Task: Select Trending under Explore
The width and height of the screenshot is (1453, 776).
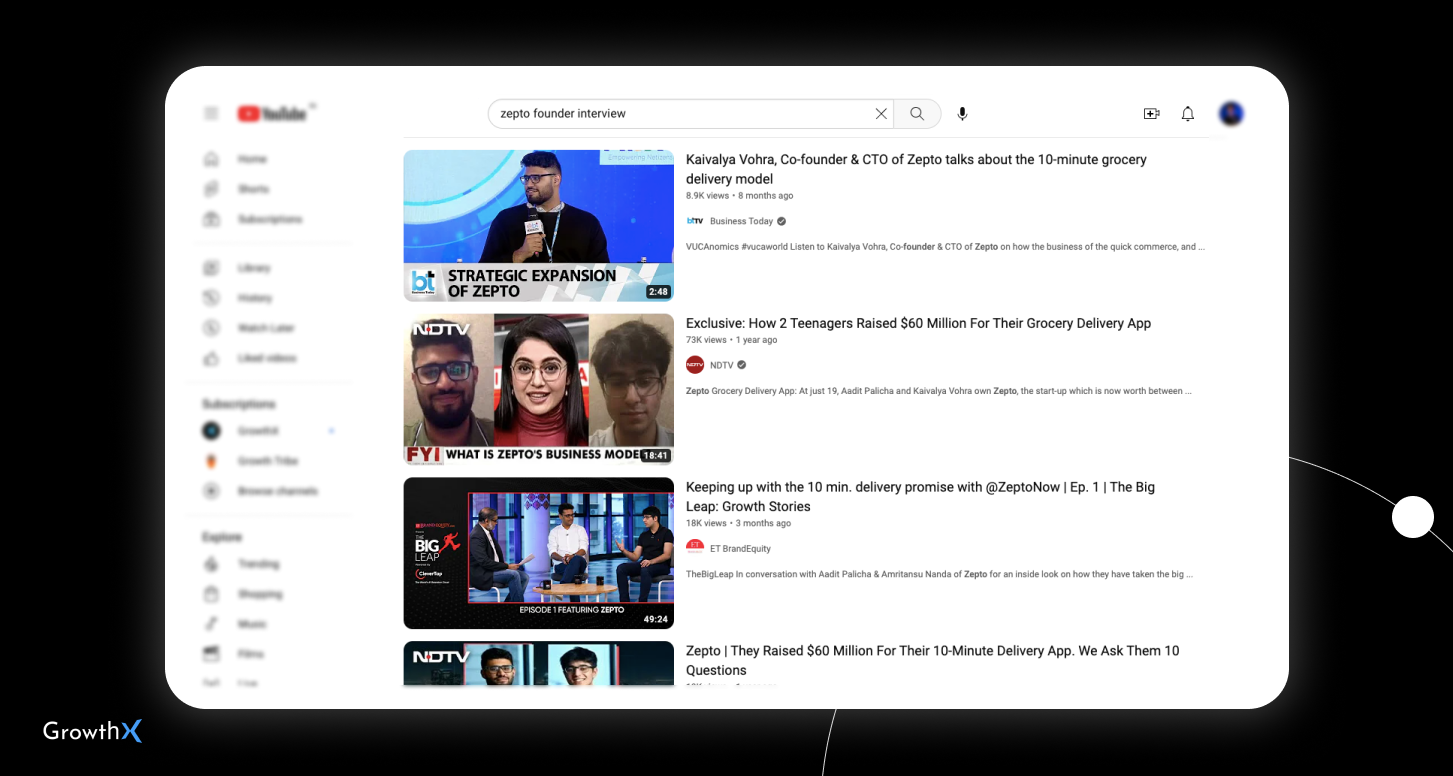Action: [258, 564]
